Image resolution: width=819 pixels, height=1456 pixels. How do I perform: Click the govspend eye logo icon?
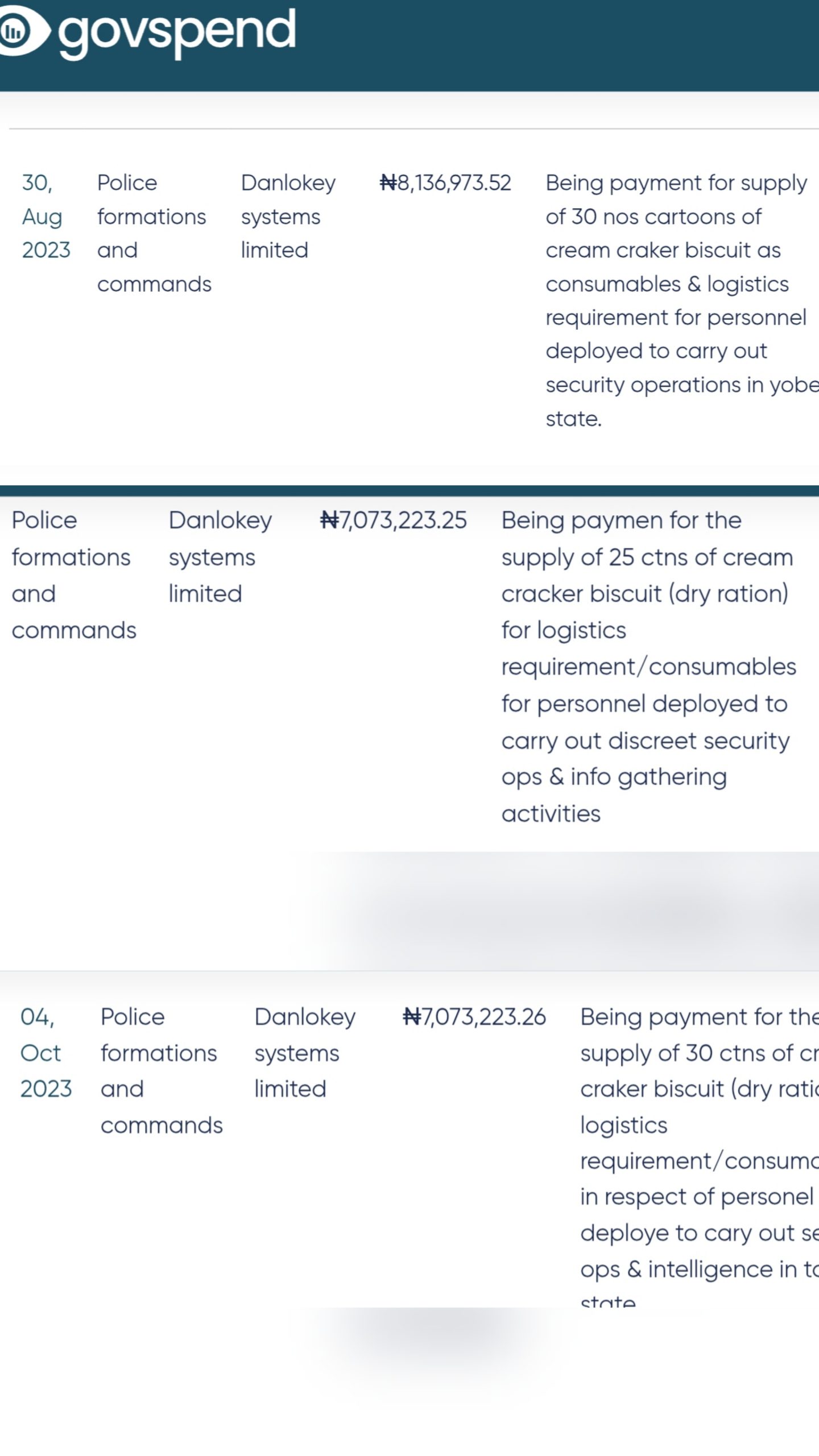(18, 31)
